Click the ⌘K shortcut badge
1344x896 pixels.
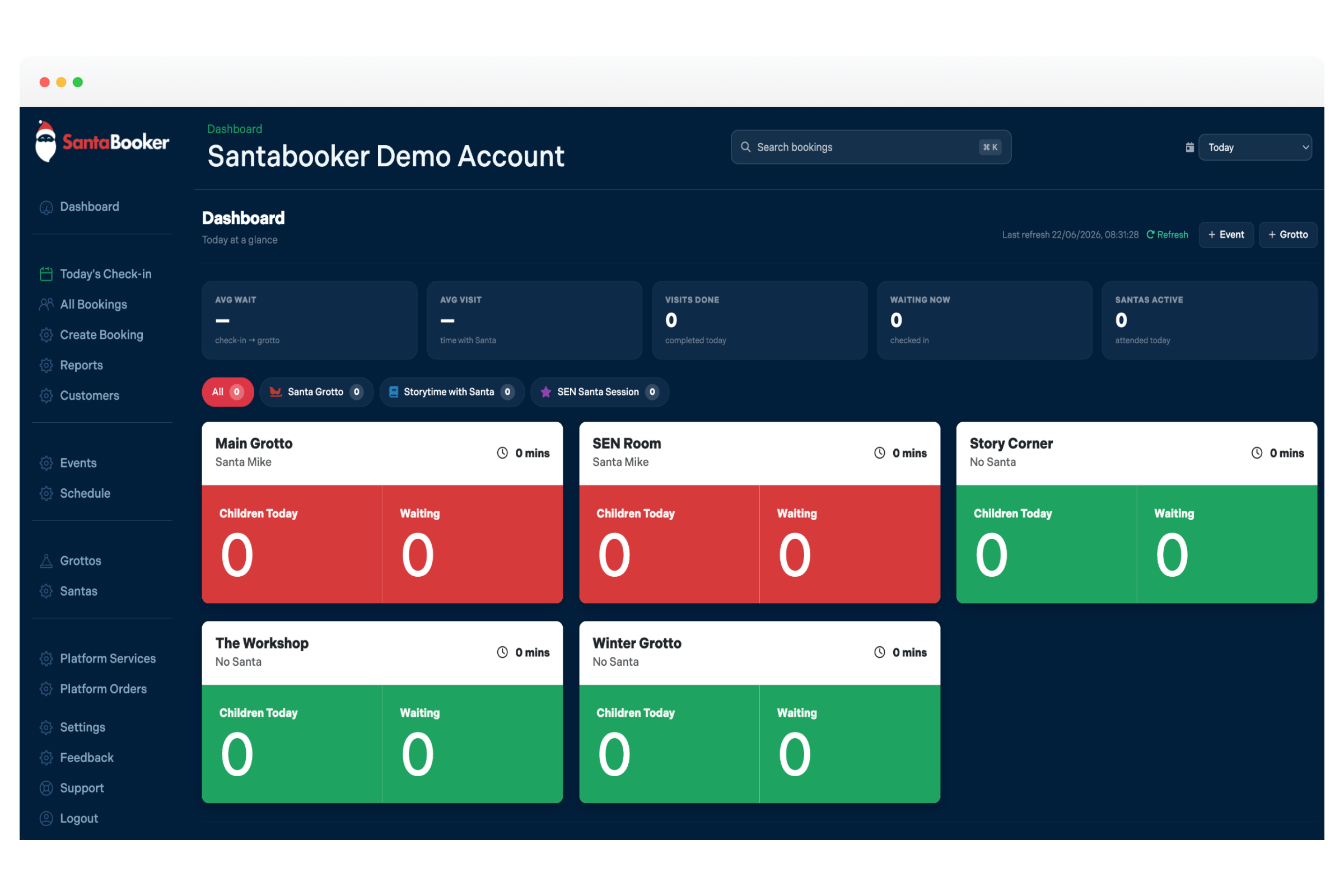[x=990, y=147]
